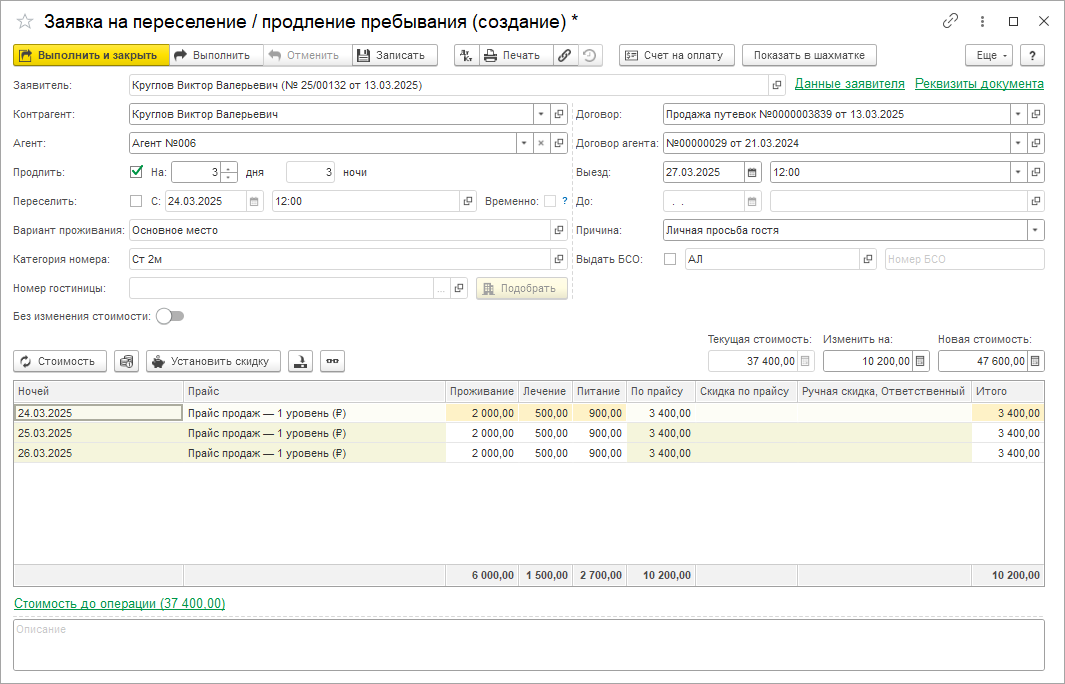
Task: Click the favorite star icon in title
Action: (x=25, y=21)
